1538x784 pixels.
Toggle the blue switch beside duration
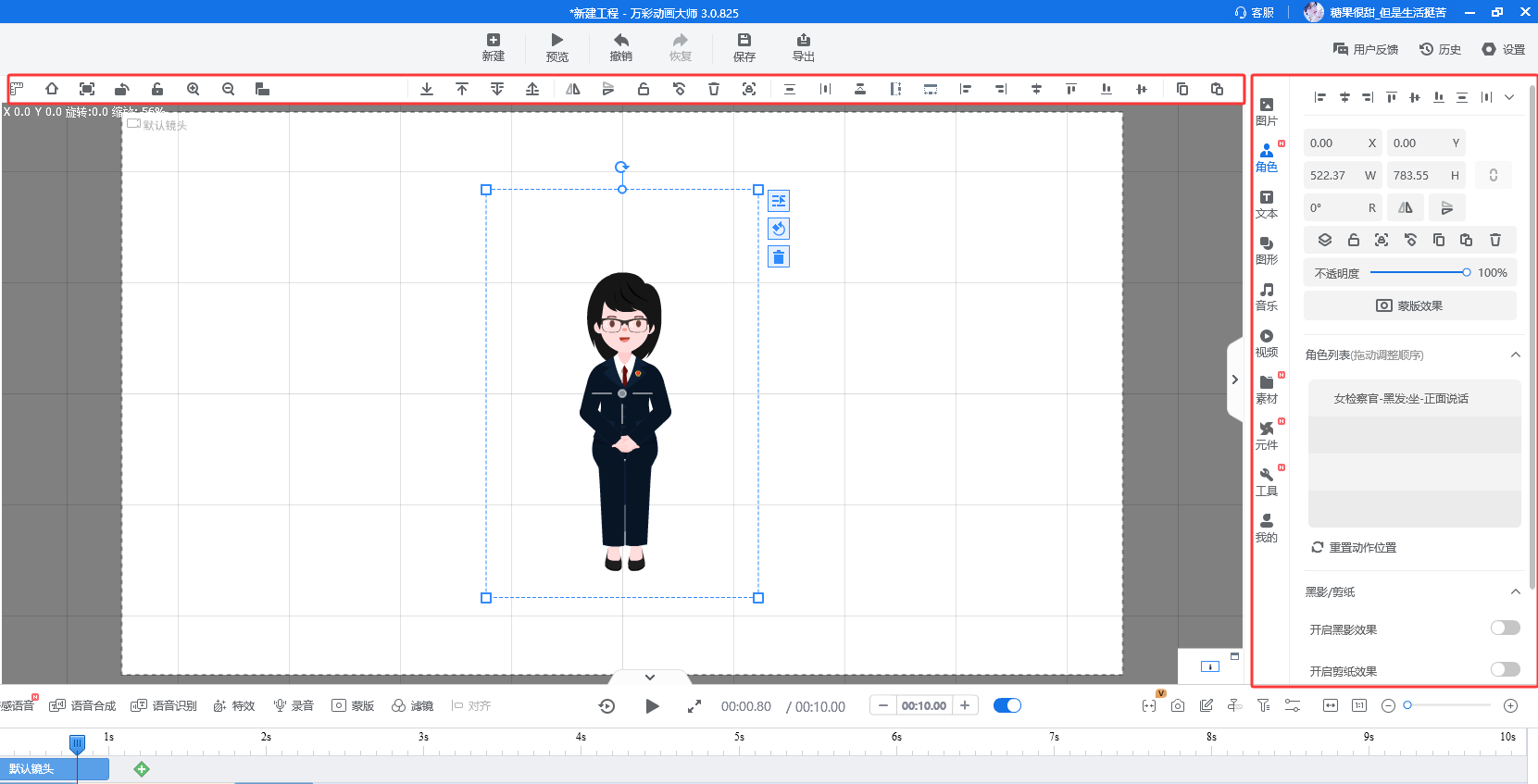(x=1007, y=705)
